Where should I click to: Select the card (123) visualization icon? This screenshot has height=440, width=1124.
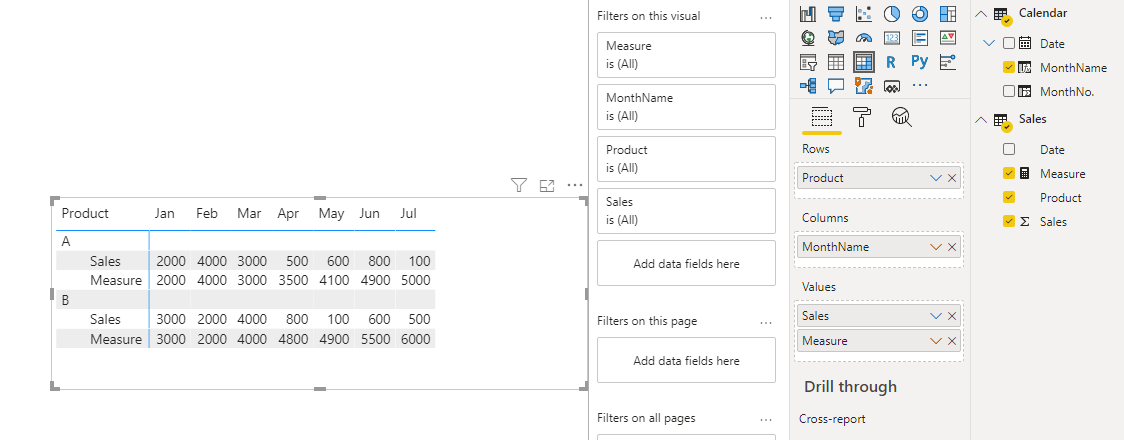(x=892, y=37)
